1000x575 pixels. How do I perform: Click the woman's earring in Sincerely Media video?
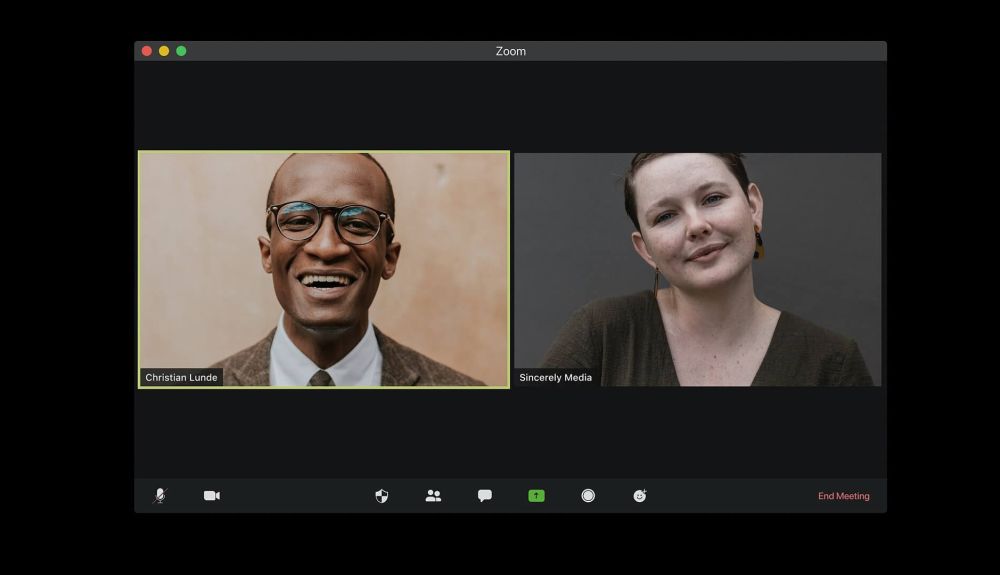[758, 243]
